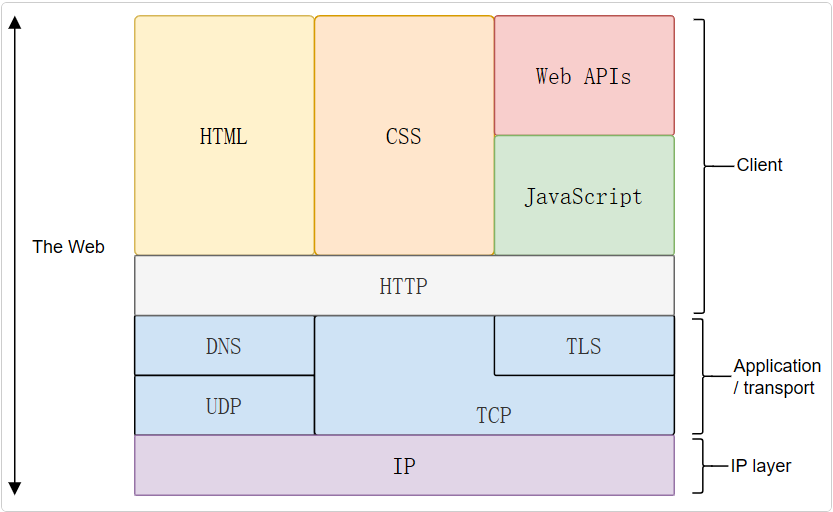The image size is (833, 512).
Task: Click the IP layer bracket
Action: 703,466
